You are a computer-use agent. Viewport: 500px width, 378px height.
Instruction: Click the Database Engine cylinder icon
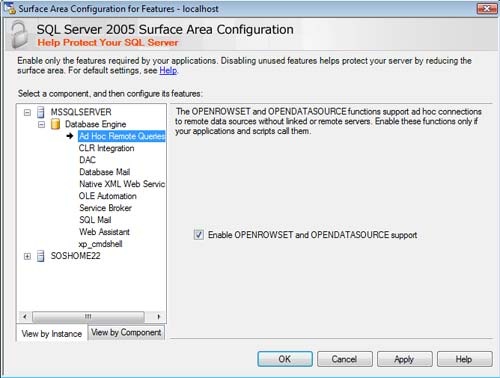[55, 124]
